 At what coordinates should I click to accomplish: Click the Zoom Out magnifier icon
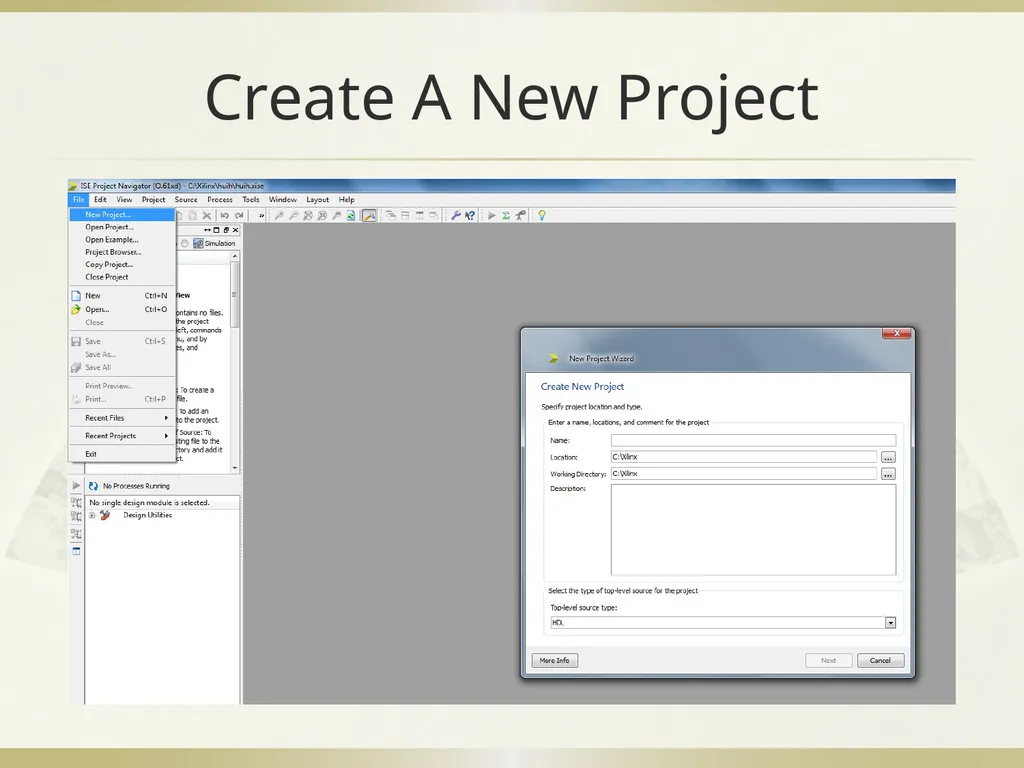pos(293,216)
